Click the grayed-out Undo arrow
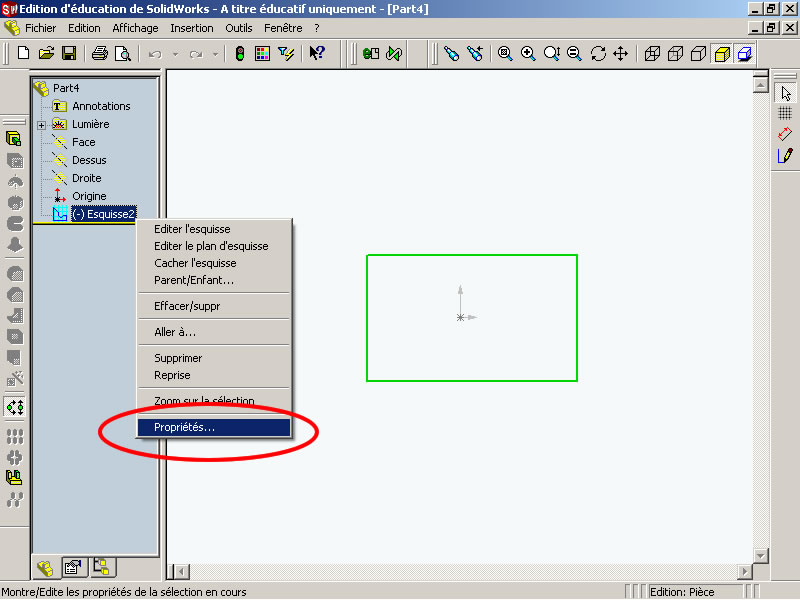The height and width of the screenshot is (600, 800). [155, 54]
